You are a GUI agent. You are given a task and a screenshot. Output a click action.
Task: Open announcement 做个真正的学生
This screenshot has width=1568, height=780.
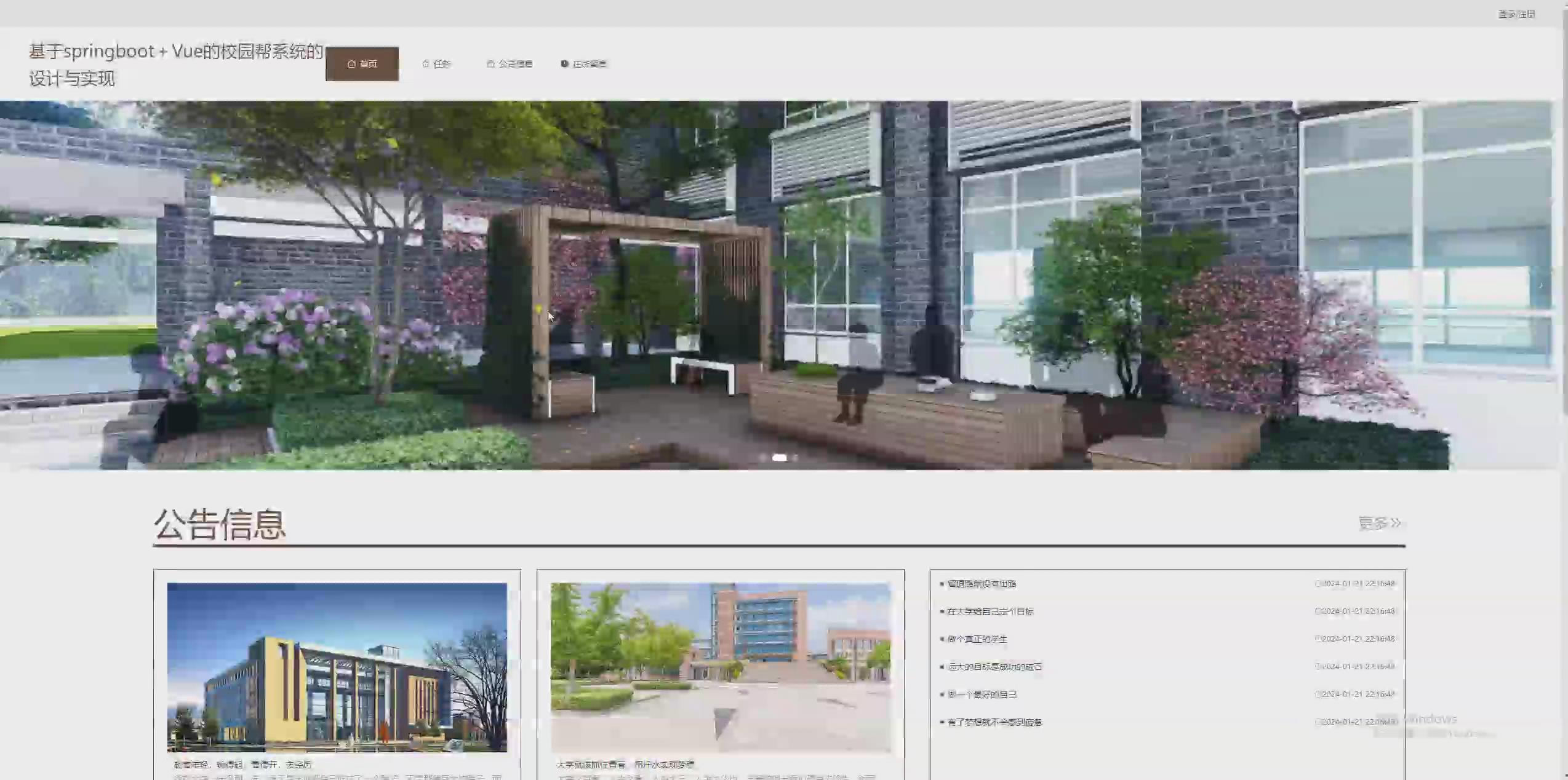977,639
